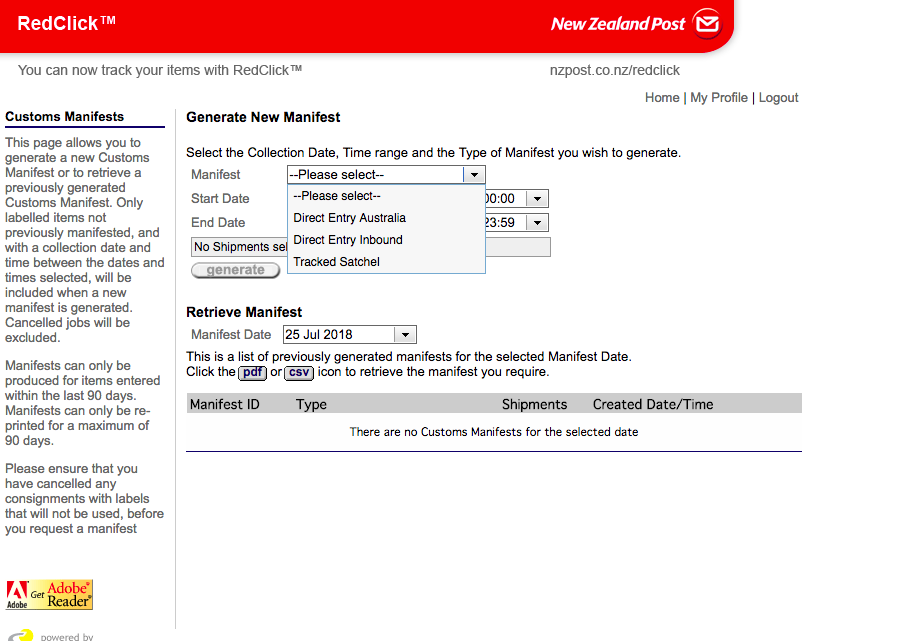Click the nzpost.co.nz/redclick text

point(614,70)
